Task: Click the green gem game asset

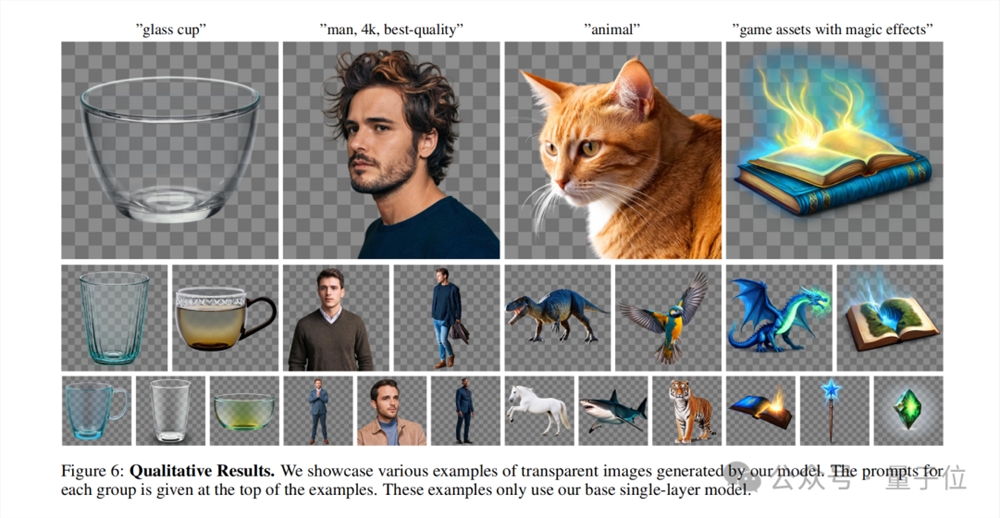Action: pos(908,410)
